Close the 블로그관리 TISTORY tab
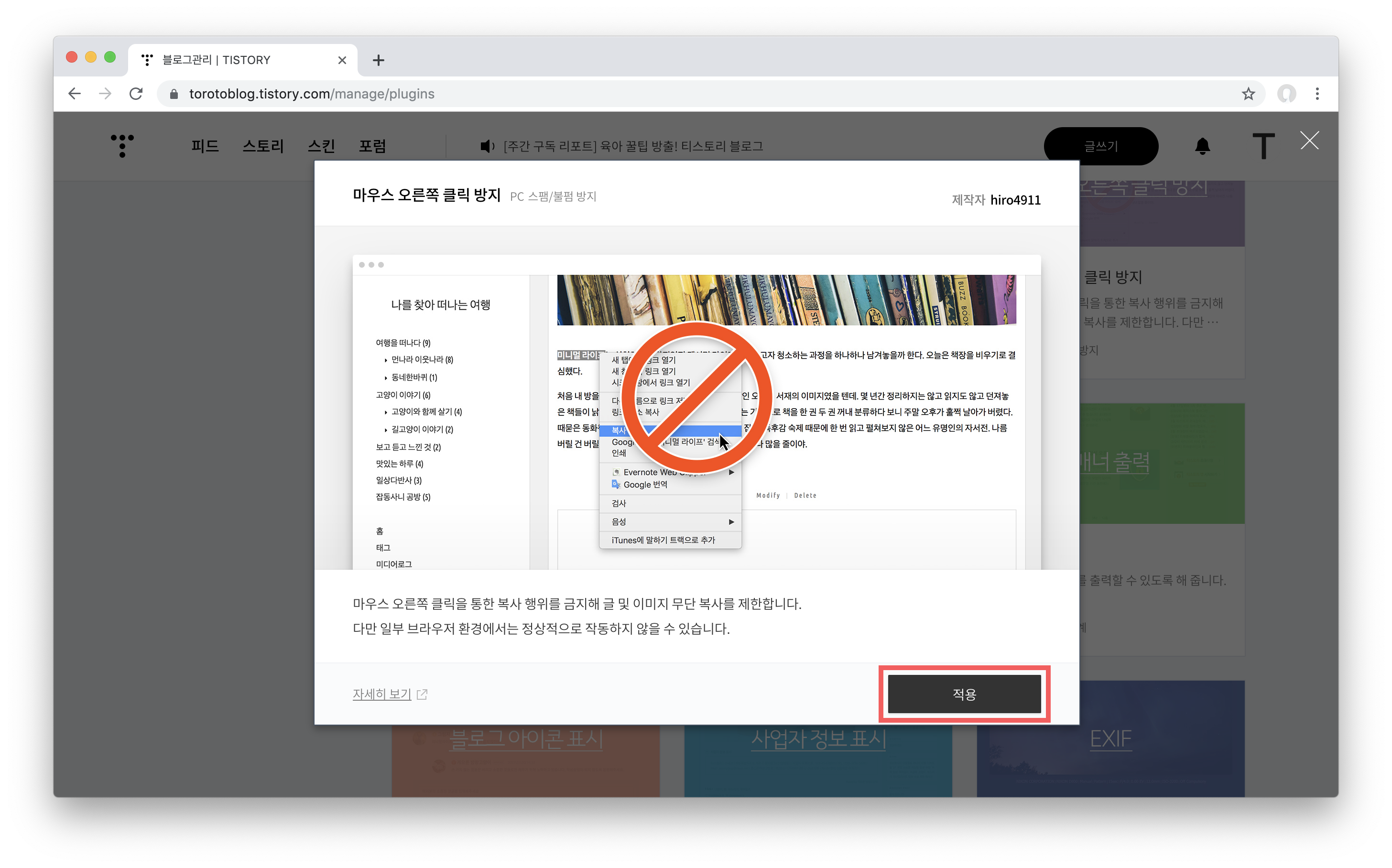 (342, 60)
